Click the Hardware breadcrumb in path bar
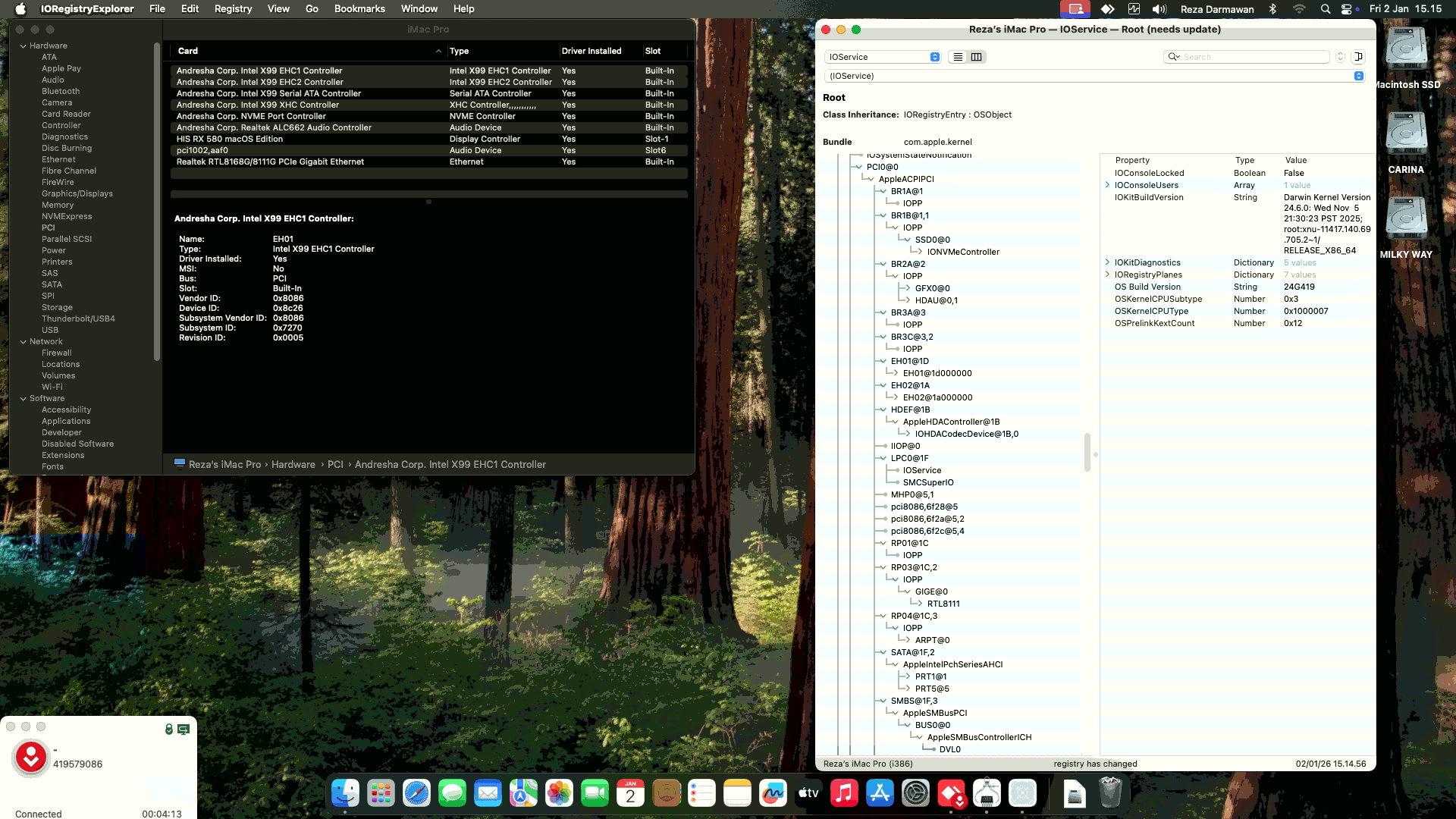The image size is (1456, 819). pyautogui.click(x=293, y=464)
